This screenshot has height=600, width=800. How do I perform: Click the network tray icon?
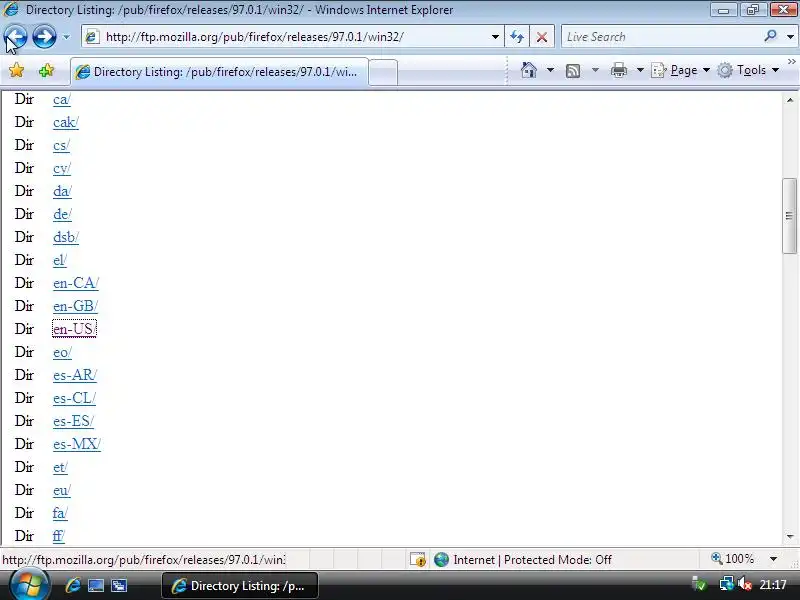pyautogui.click(x=726, y=584)
